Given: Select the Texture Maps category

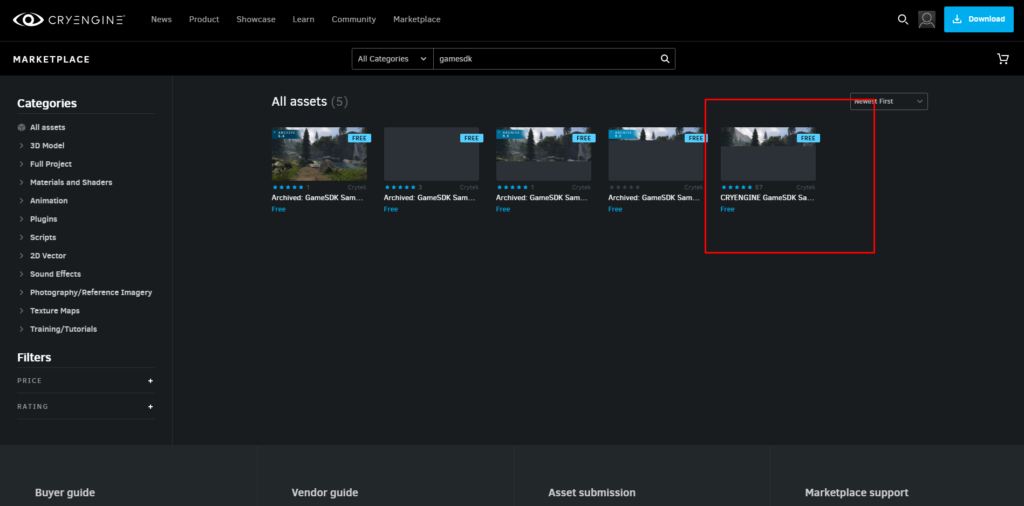Looking at the screenshot, I should (x=54, y=310).
